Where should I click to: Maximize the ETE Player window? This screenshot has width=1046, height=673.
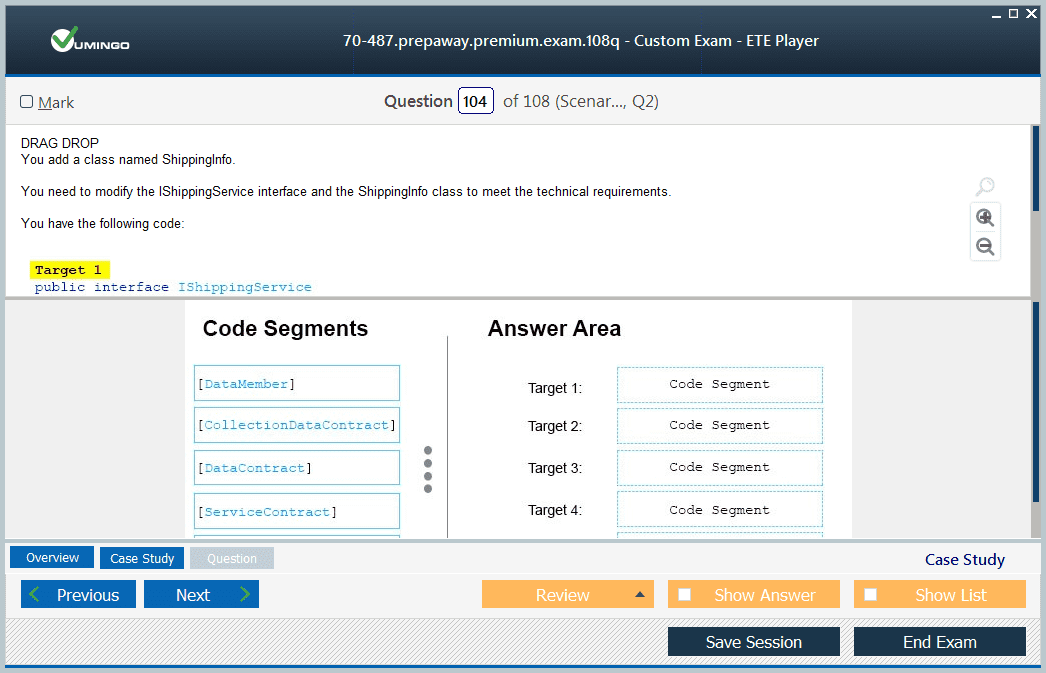tap(1013, 13)
